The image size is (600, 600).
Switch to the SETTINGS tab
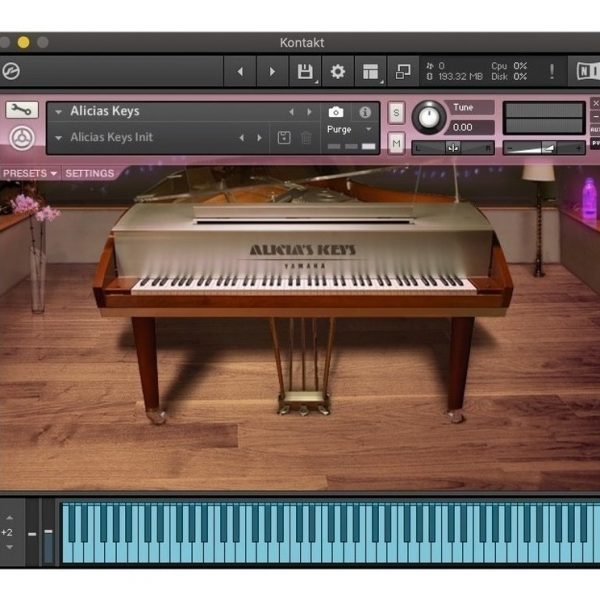point(90,173)
